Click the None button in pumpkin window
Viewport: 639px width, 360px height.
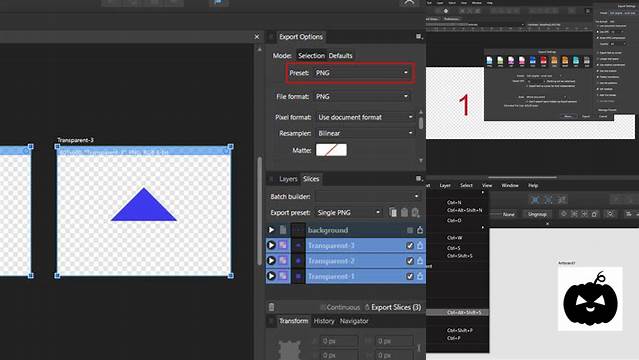(509, 214)
